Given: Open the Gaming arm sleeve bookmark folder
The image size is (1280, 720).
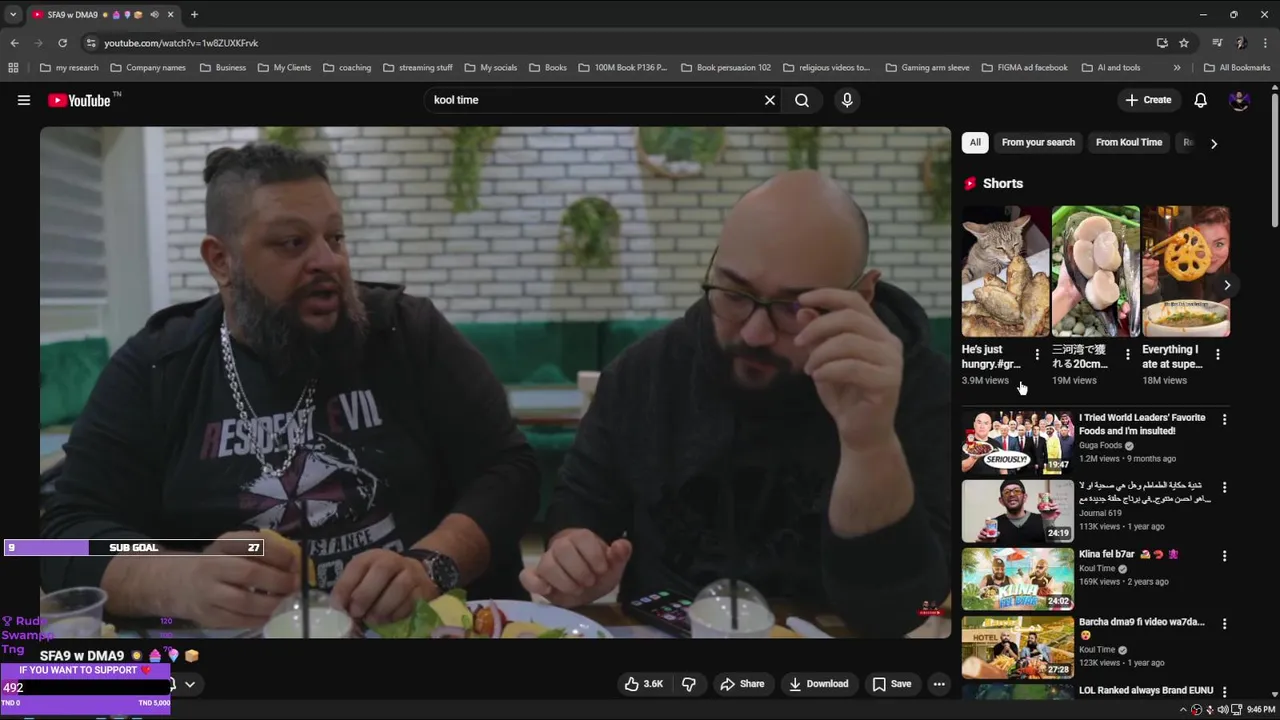Looking at the screenshot, I should pos(927,68).
